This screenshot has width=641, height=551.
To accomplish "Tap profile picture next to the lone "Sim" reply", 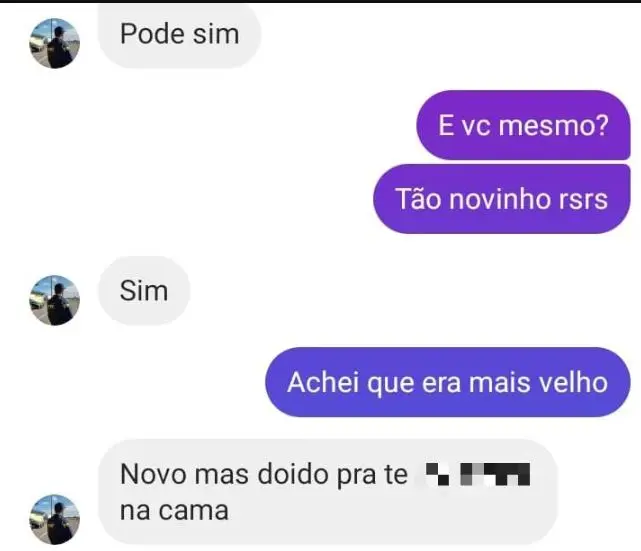I will [54, 300].
